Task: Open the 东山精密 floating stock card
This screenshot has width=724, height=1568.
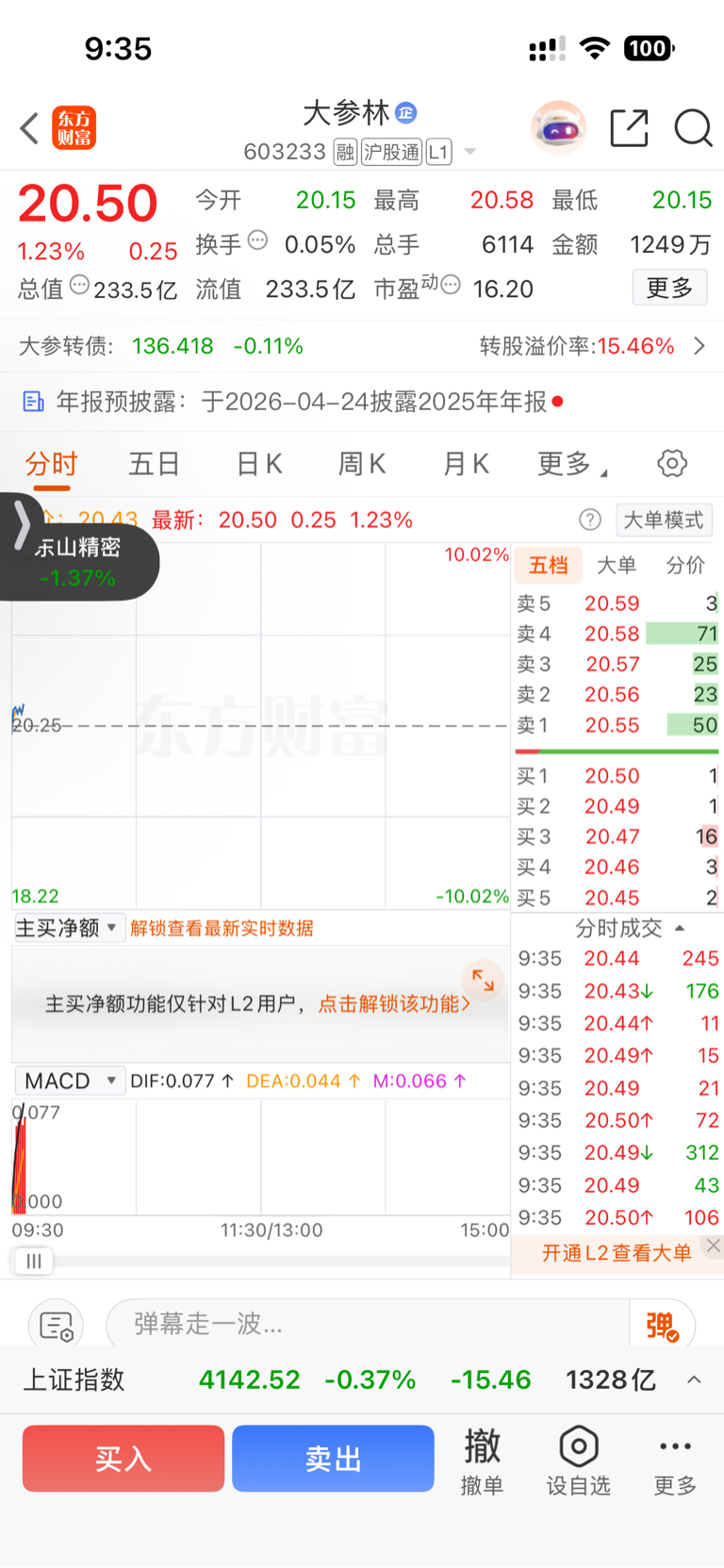Action: 78,562
